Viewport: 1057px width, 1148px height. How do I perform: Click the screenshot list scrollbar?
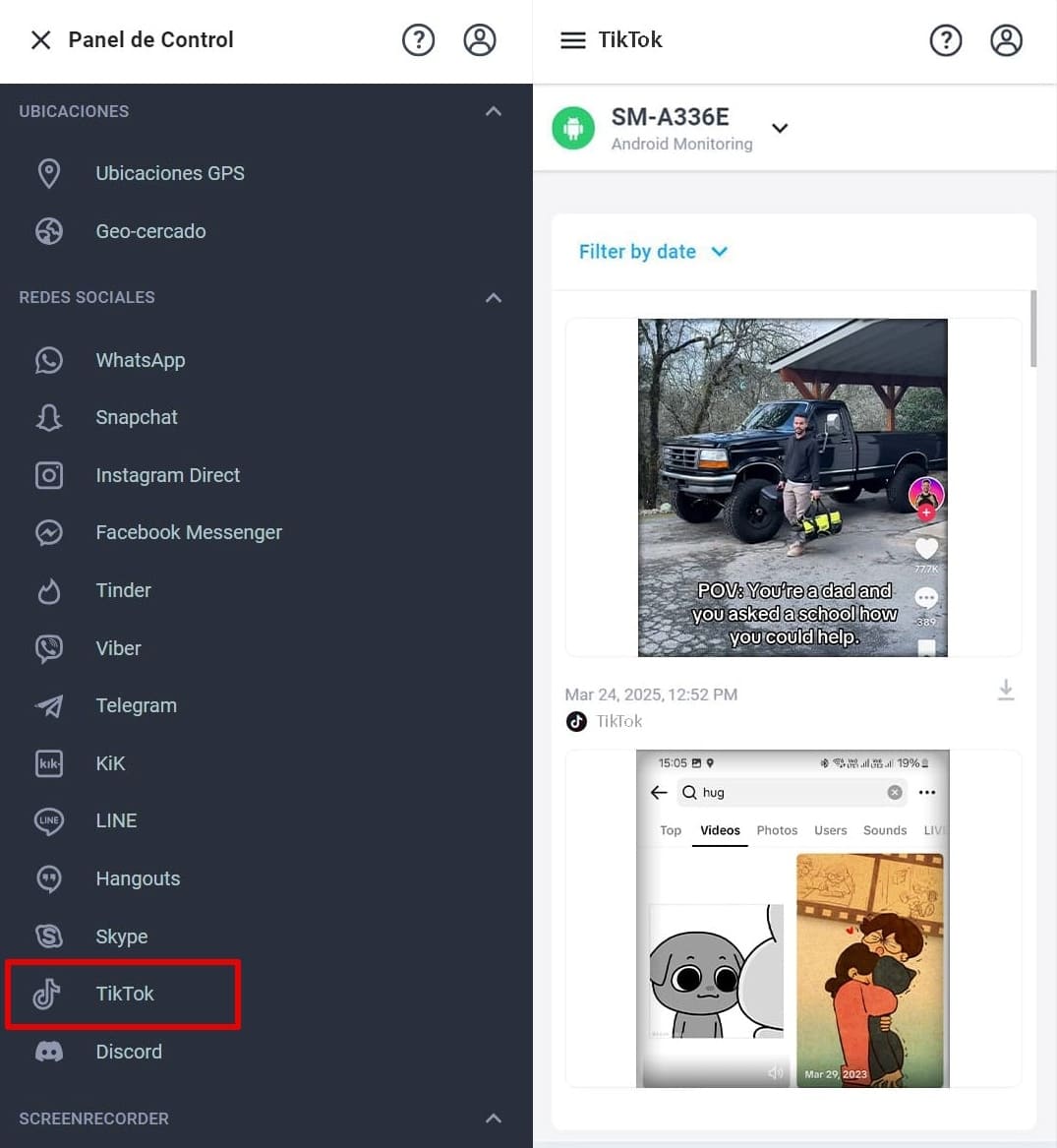[1033, 329]
